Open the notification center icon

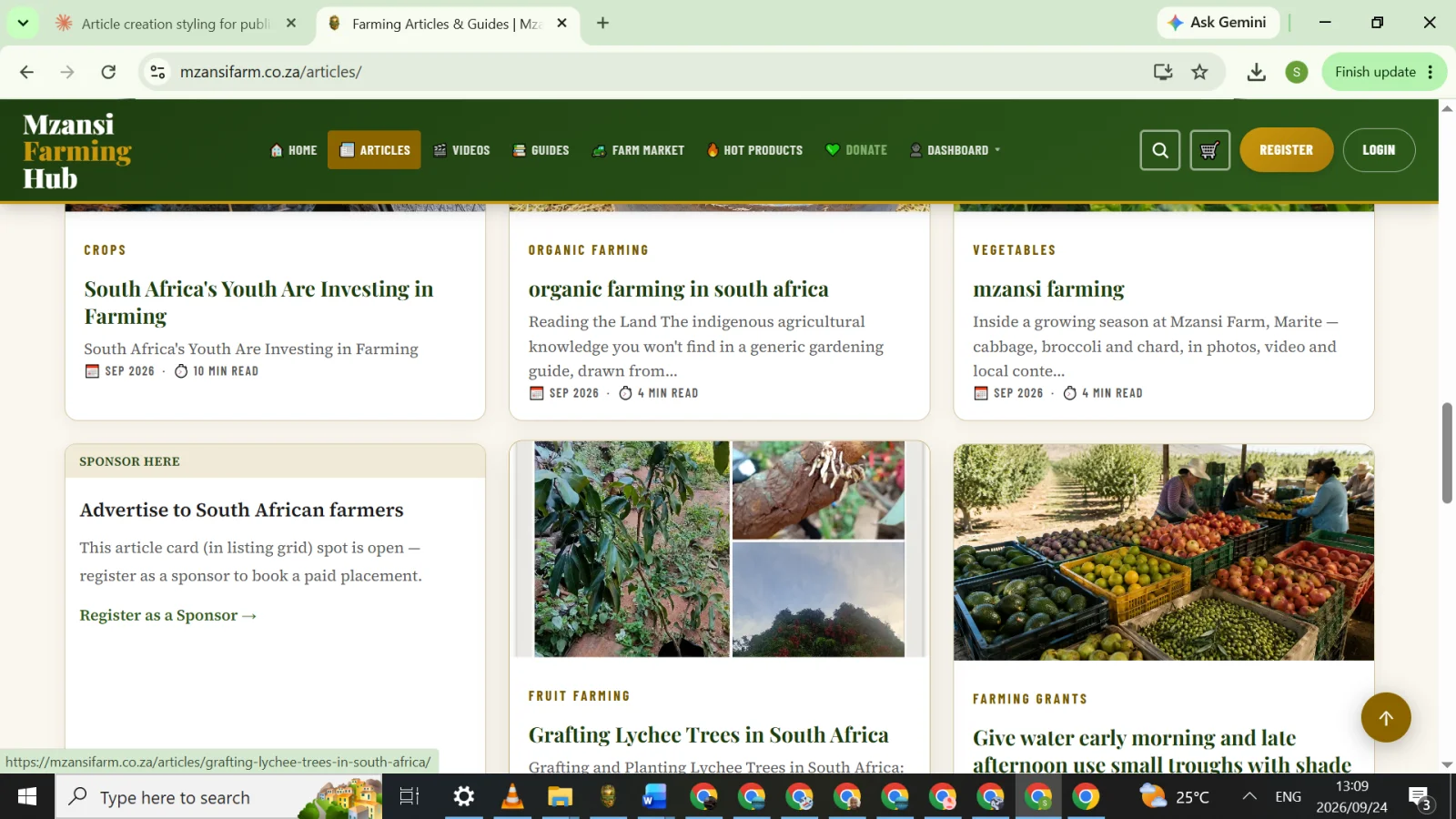(1421, 798)
